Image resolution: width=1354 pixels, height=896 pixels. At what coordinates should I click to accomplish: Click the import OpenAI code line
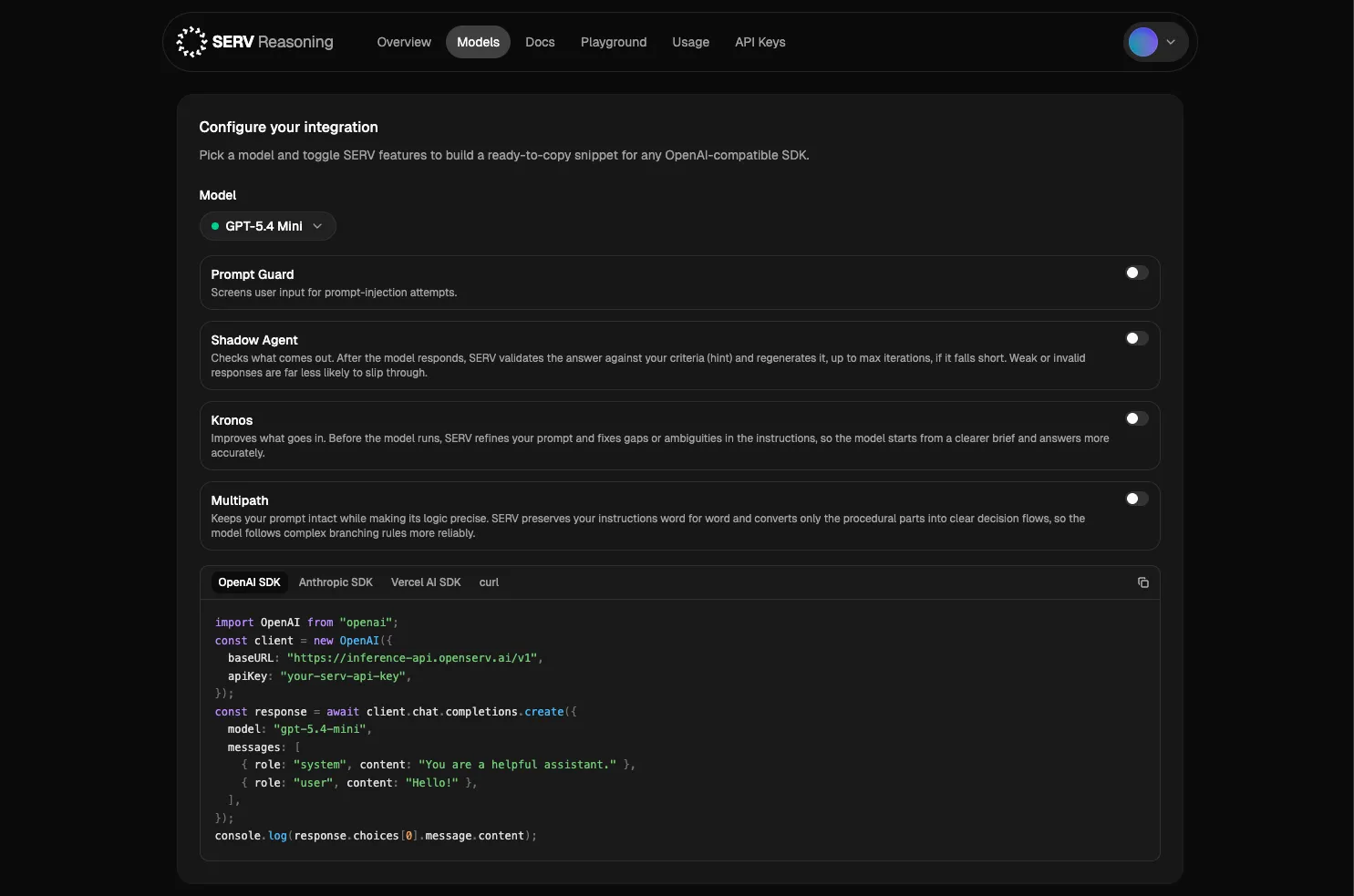(306, 623)
